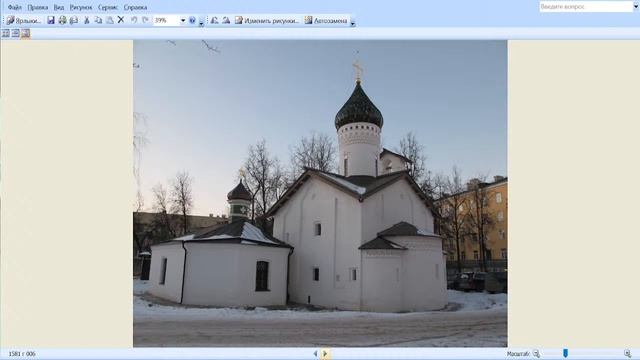Screen dimensions: 640x360
Task: Click the Введите вопрос help search box
Action: (586, 7)
